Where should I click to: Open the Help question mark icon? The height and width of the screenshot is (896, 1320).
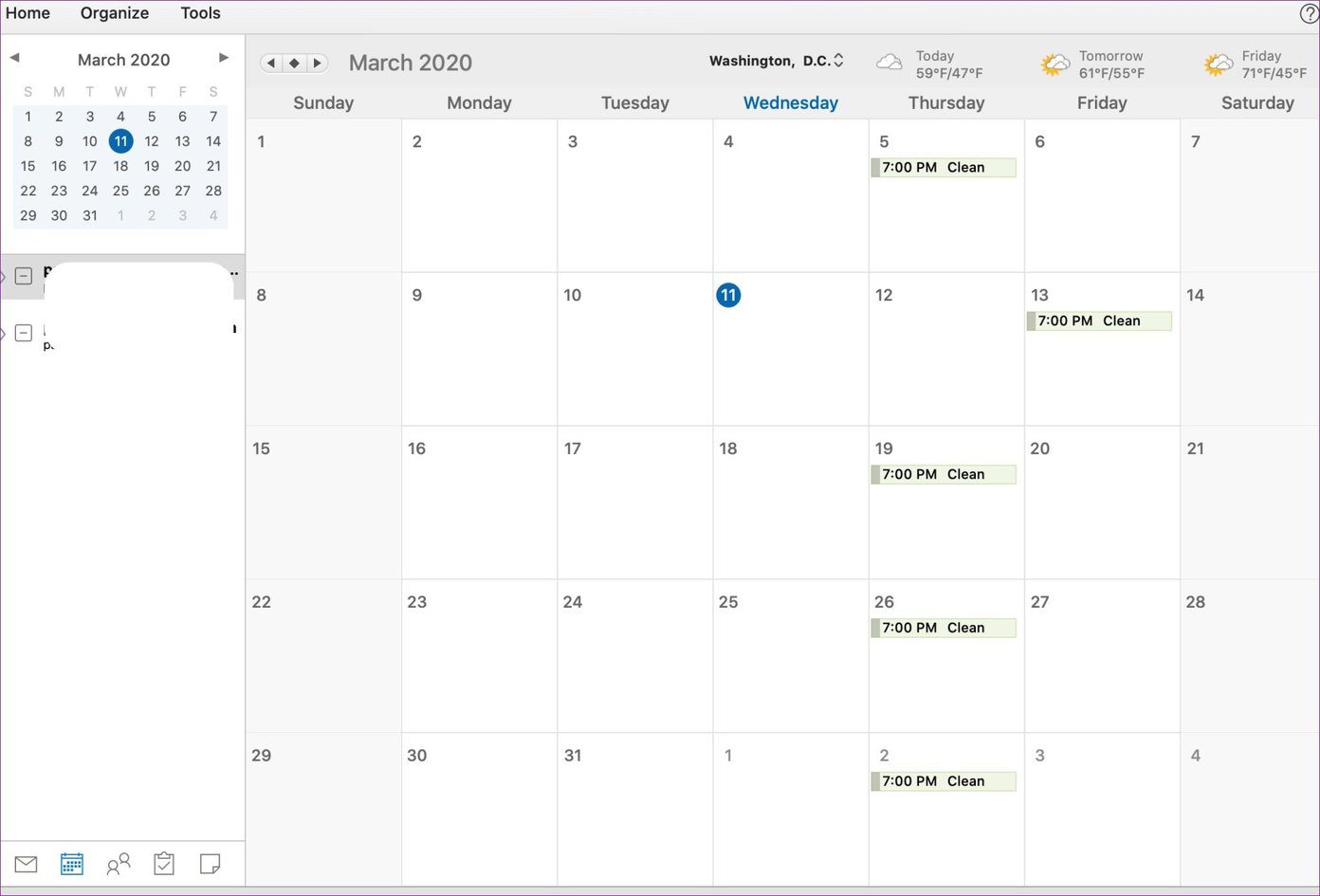1309,13
